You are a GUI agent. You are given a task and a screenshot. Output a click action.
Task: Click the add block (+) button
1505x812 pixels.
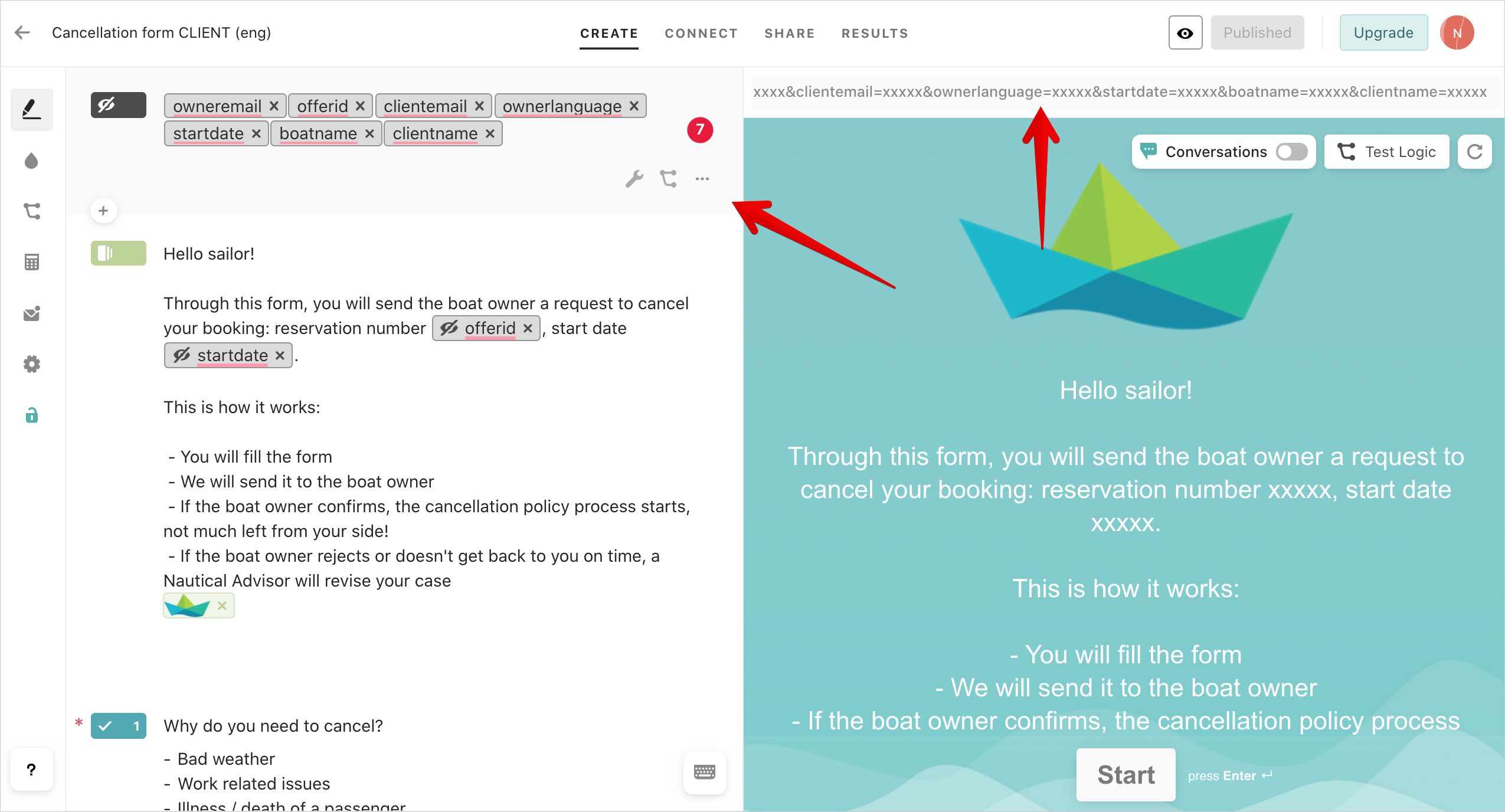[x=104, y=211]
